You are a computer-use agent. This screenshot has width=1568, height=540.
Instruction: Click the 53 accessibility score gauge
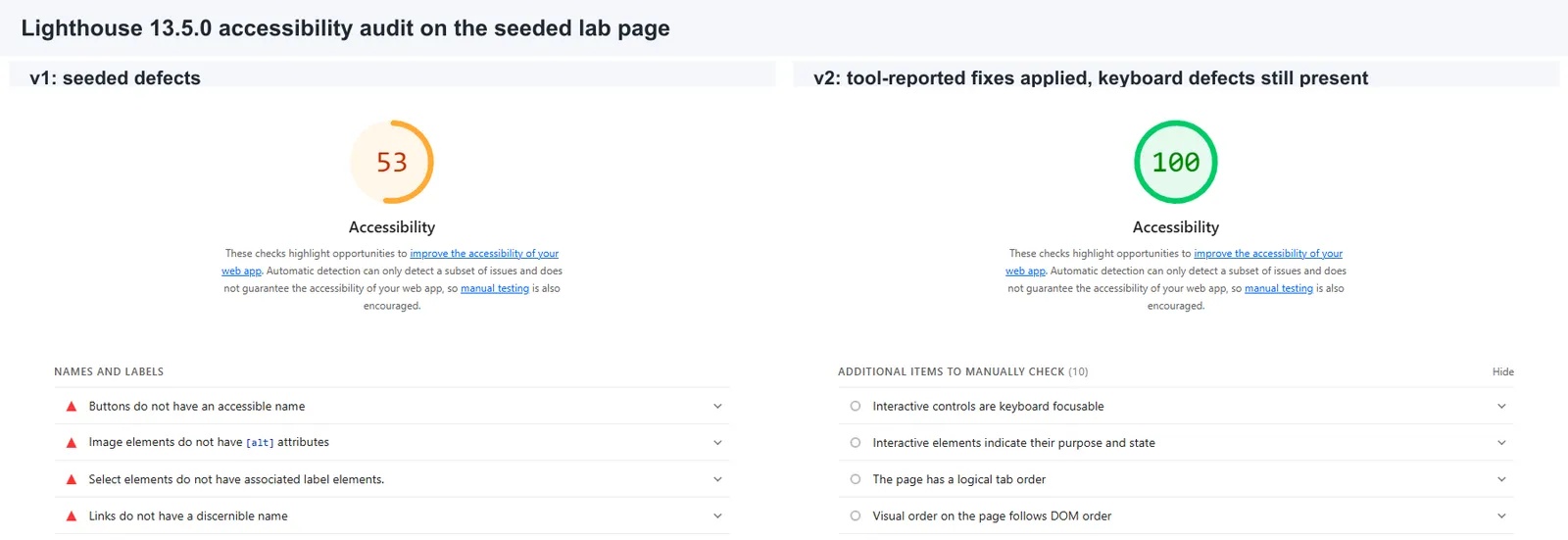coord(392,162)
